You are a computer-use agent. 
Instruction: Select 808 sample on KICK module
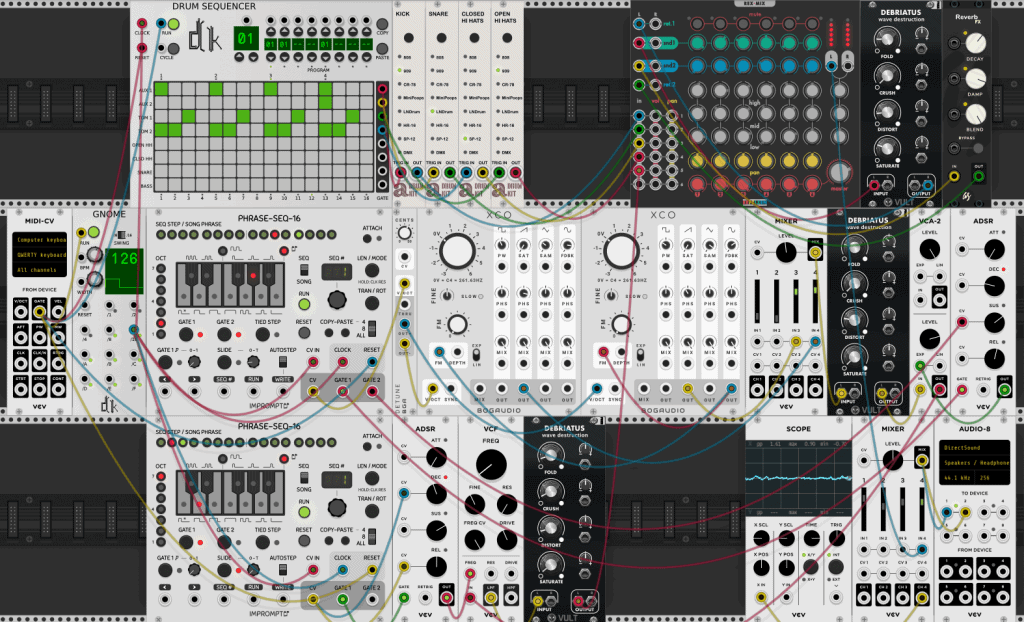398,57
